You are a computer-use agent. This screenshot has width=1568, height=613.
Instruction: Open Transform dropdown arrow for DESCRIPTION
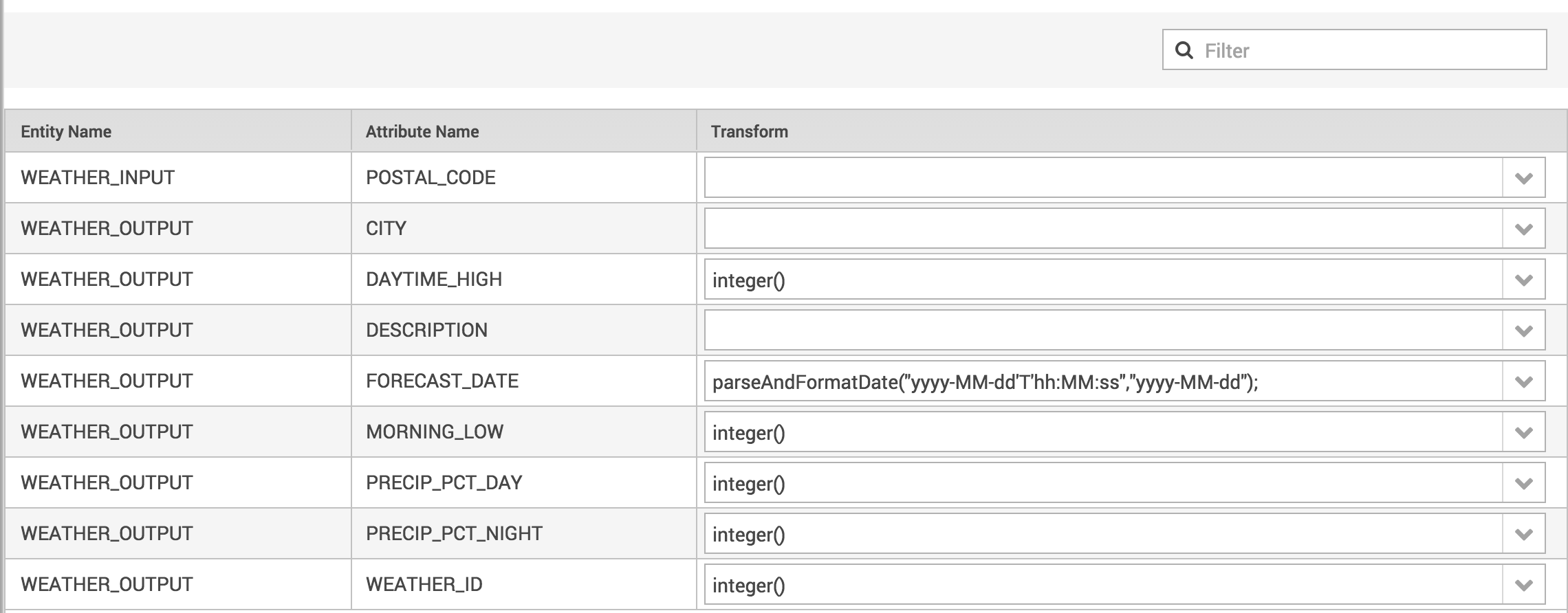1524,331
